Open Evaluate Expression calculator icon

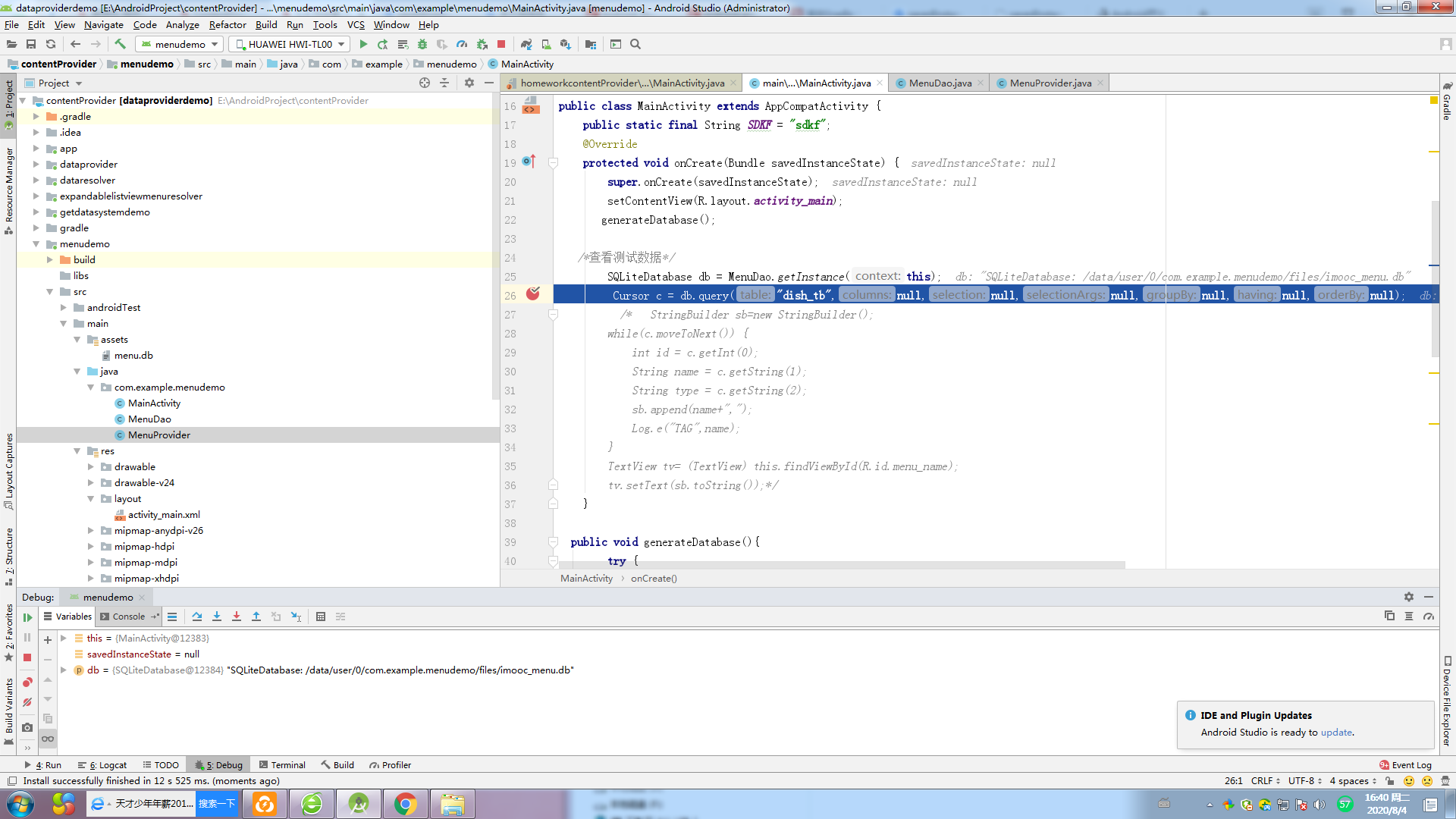[x=321, y=617]
